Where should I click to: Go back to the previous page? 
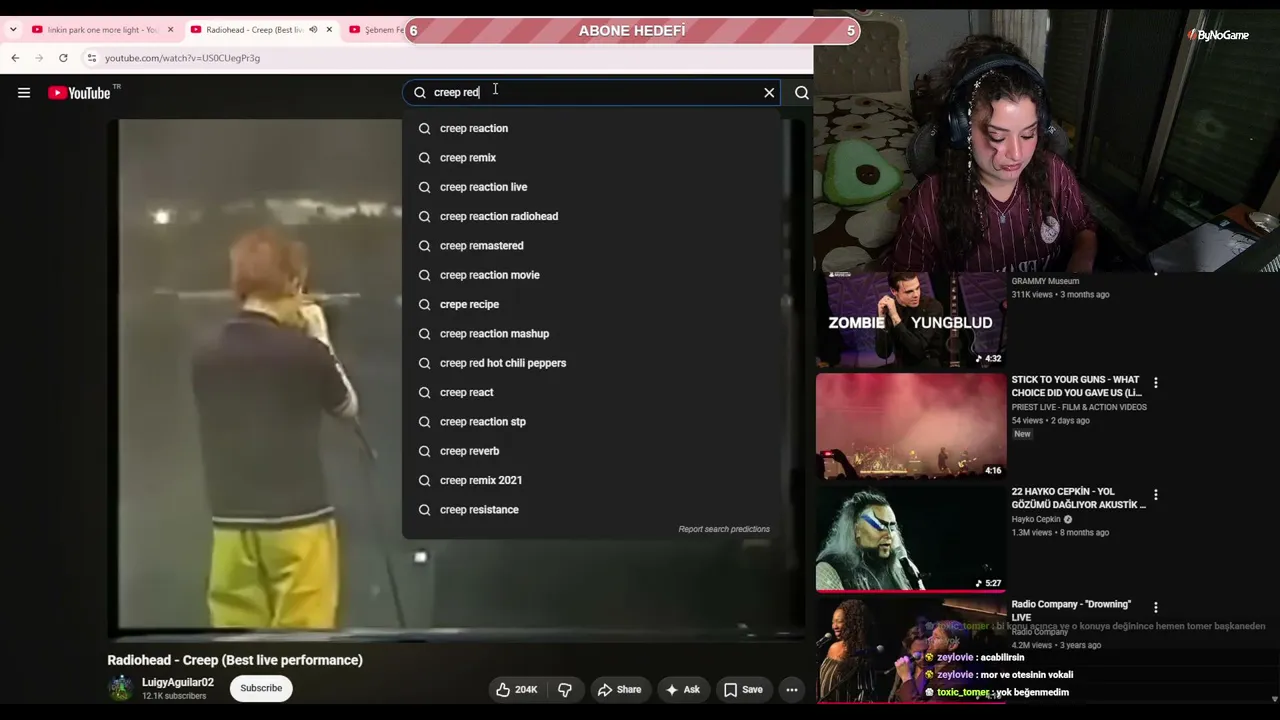click(15, 58)
